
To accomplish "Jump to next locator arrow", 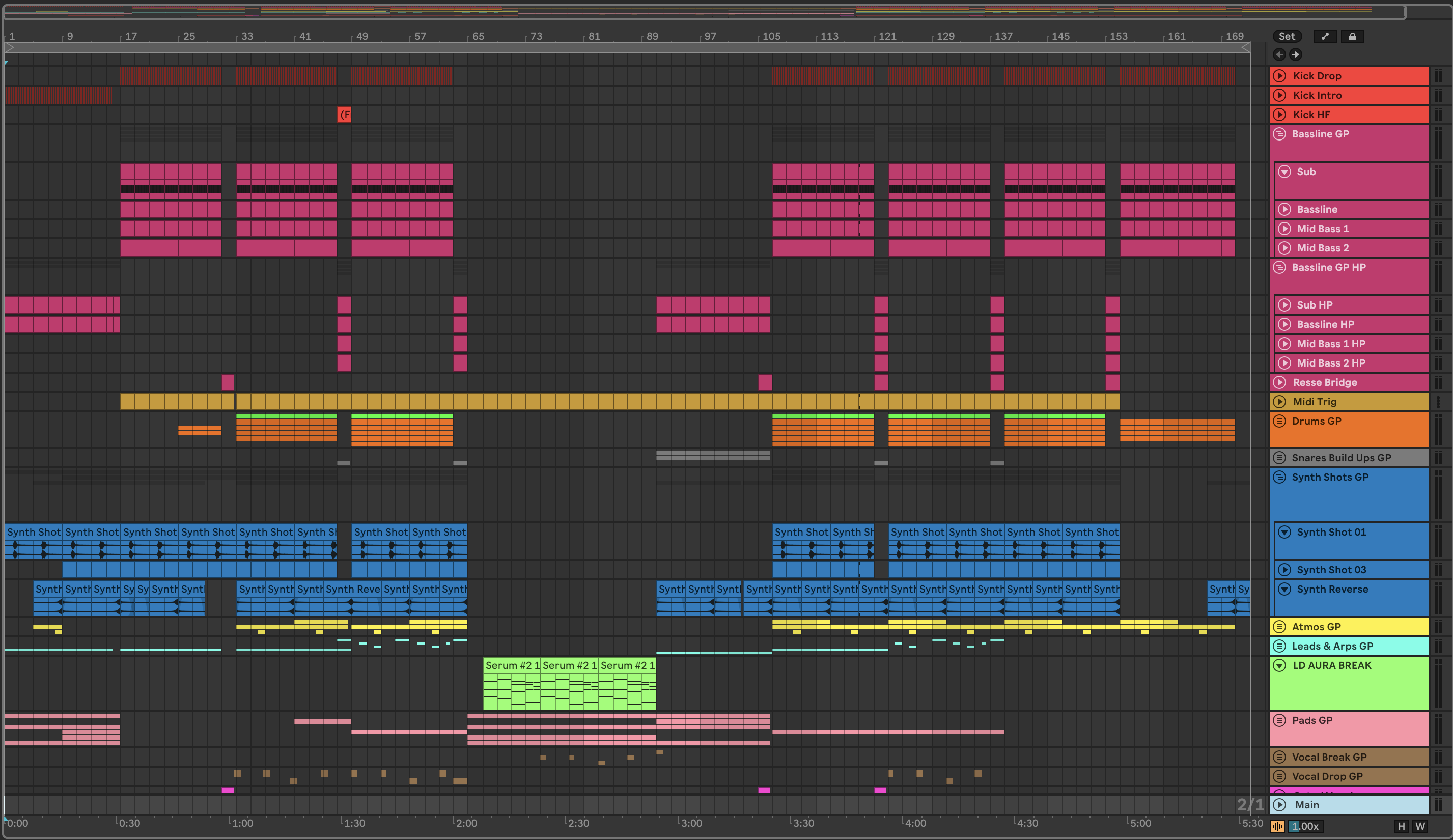I will coord(1295,54).
